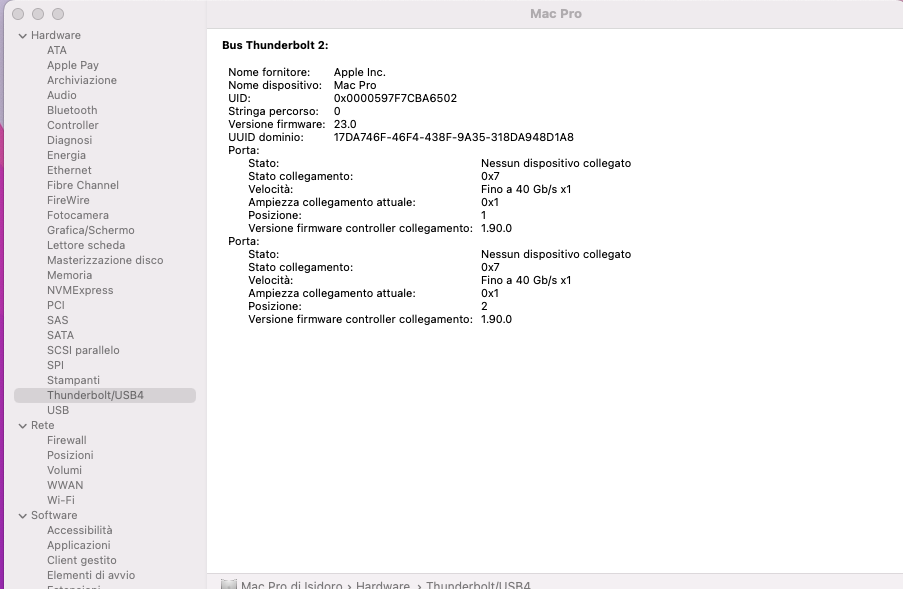
Task: Open Applicazioni under Software
Action: [79, 545]
